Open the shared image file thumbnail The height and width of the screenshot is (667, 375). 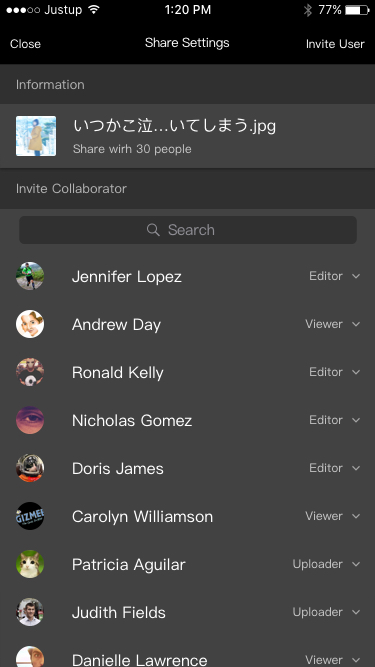click(36, 136)
